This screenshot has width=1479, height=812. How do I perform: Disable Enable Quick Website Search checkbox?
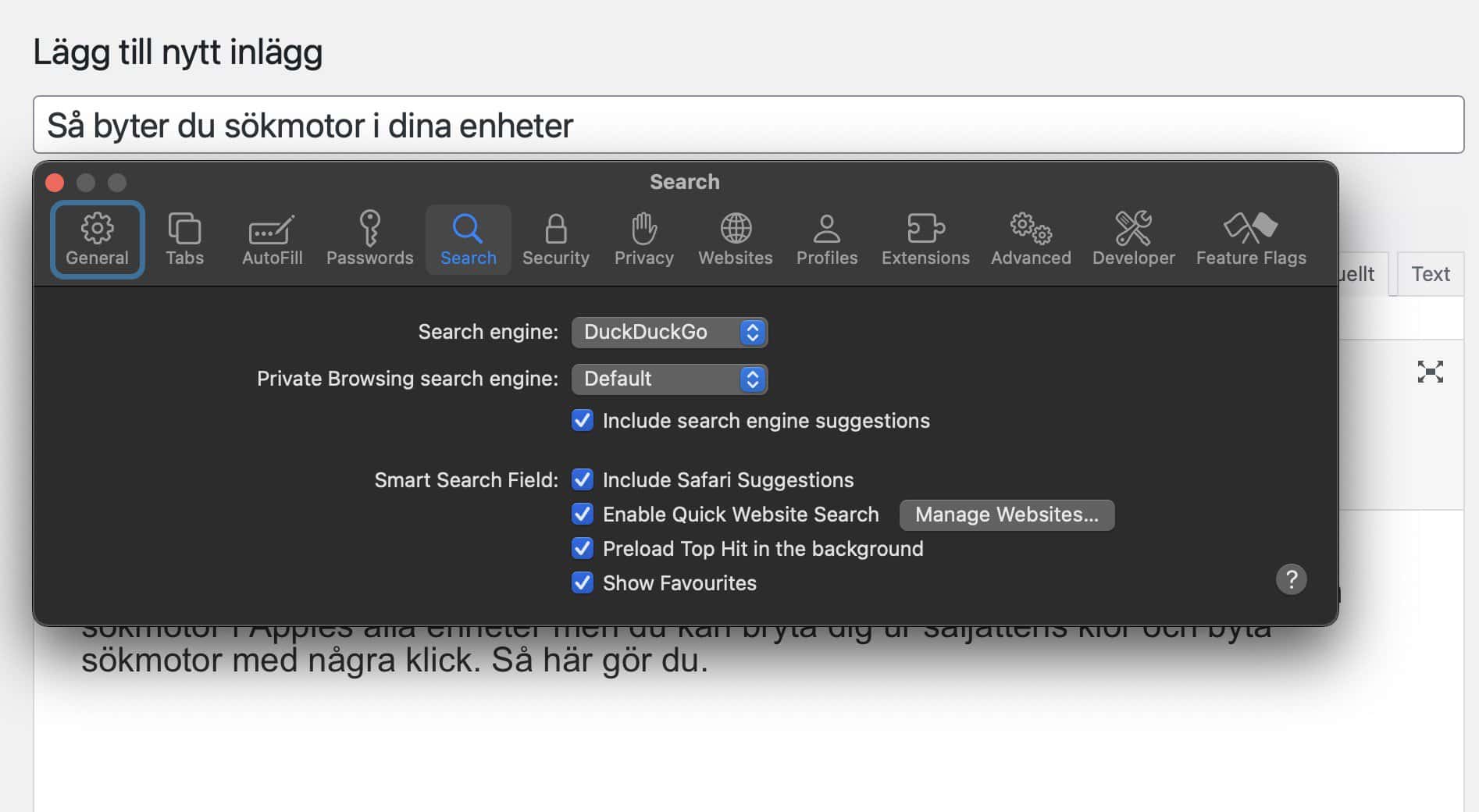583,514
